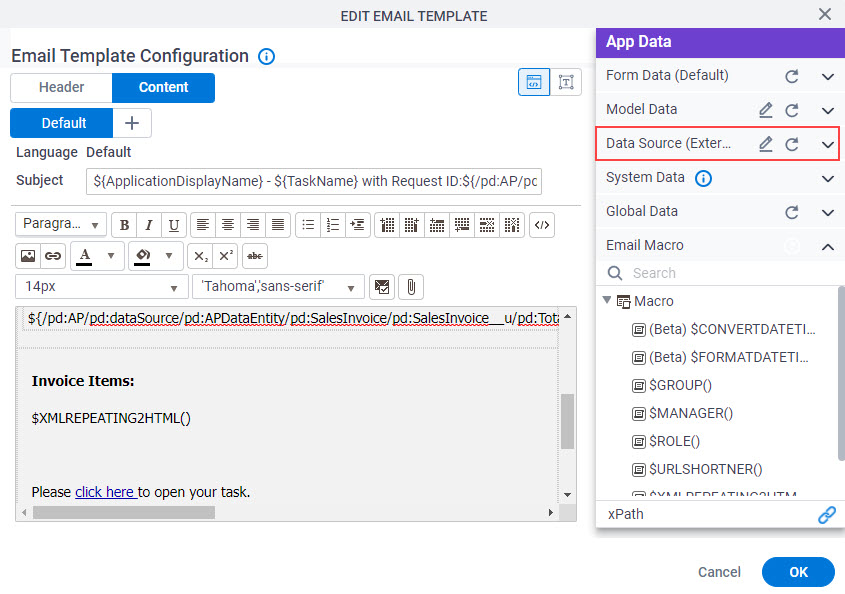Click the System Data info icon
The width and height of the screenshot is (845, 594).
tap(703, 178)
